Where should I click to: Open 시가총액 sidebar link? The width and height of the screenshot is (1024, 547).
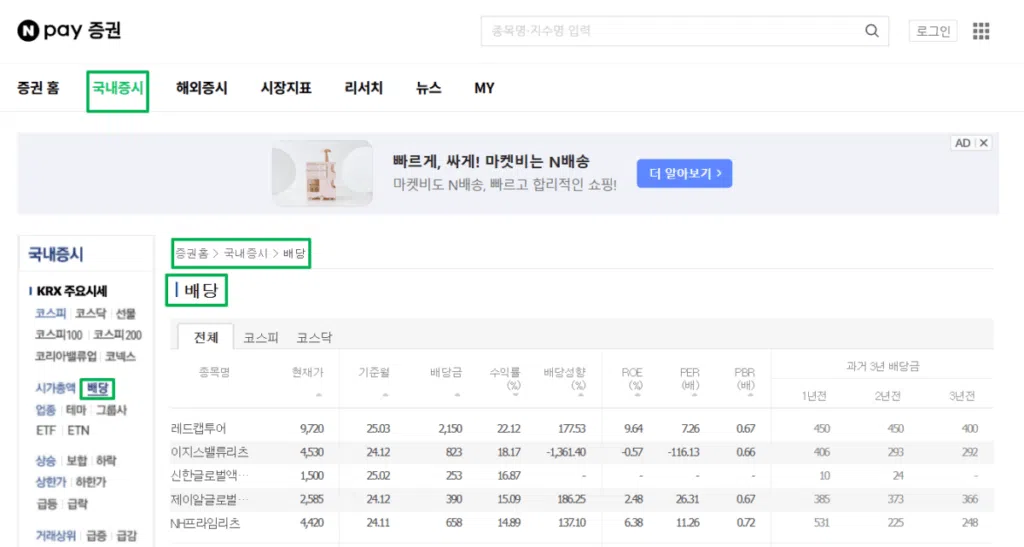[56, 388]
